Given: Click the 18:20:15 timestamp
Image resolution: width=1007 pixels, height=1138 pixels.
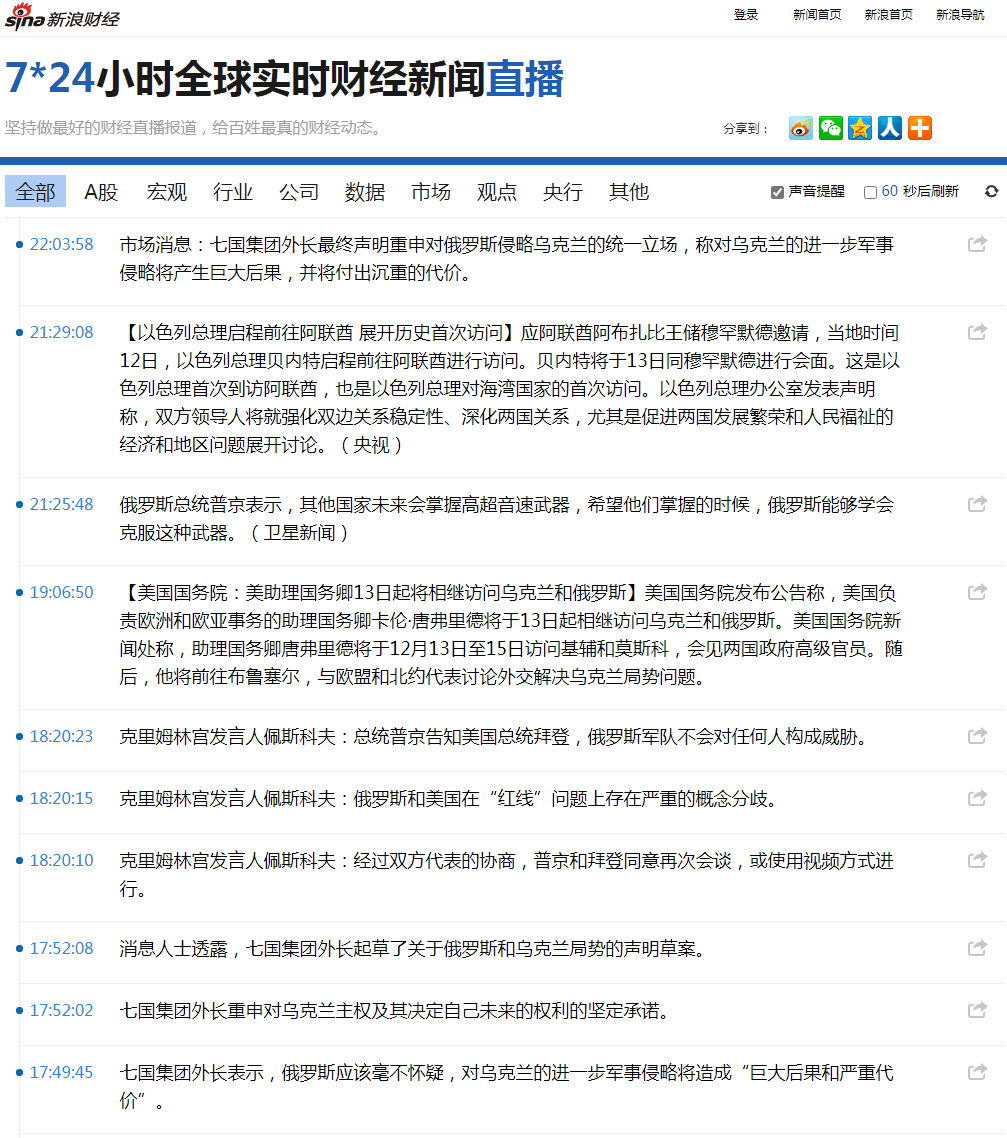Looking at the screenshot, I should 62,798.
